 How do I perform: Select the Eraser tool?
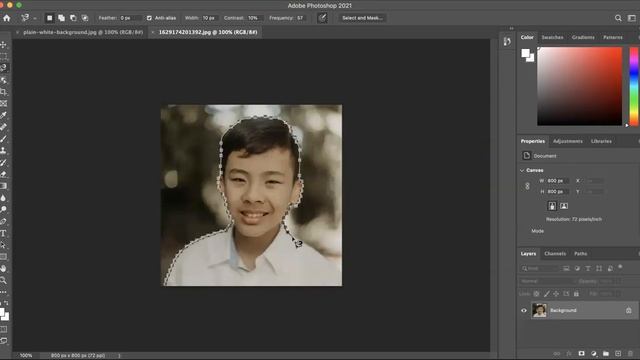pyautogui.click(x=4, y=174)
